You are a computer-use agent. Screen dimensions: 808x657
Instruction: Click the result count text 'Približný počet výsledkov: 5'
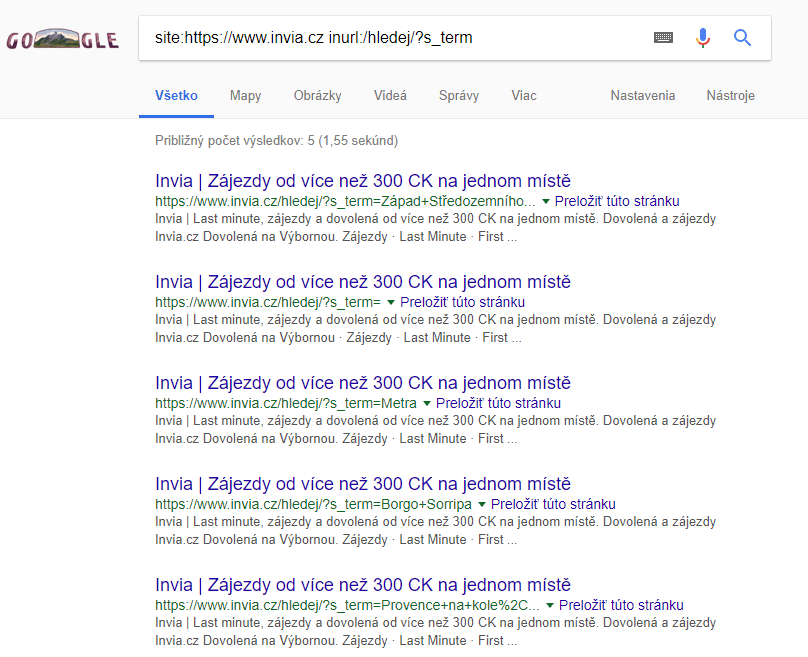[x=234, y=141]
